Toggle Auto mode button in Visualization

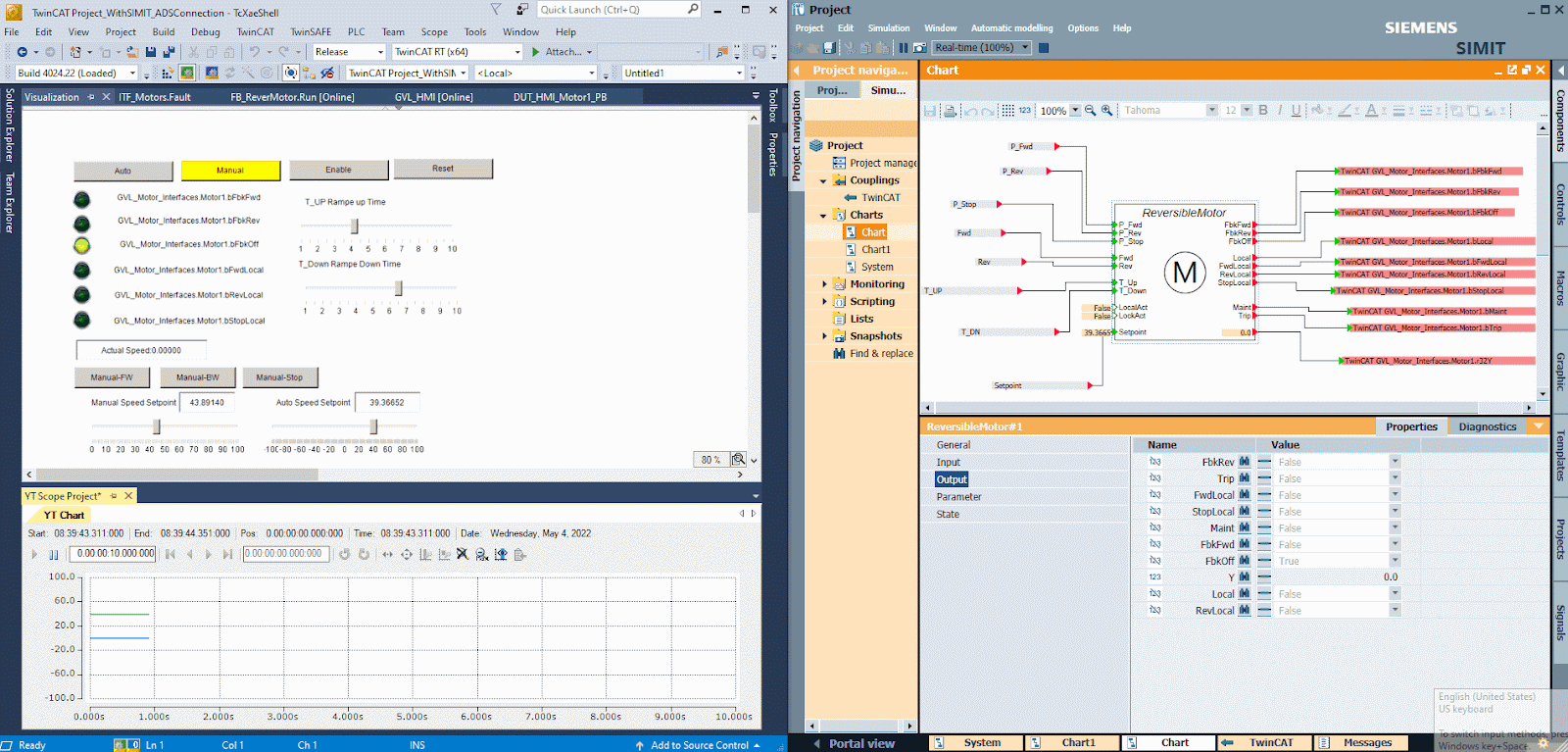[122, 171]
